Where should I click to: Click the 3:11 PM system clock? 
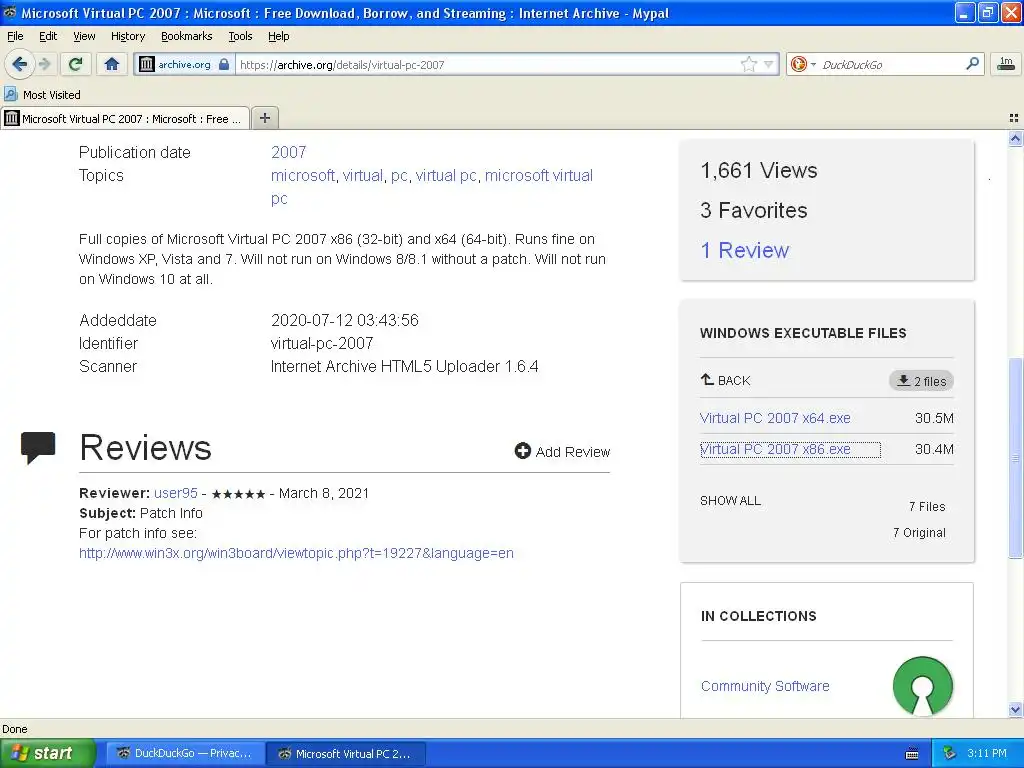987,753
